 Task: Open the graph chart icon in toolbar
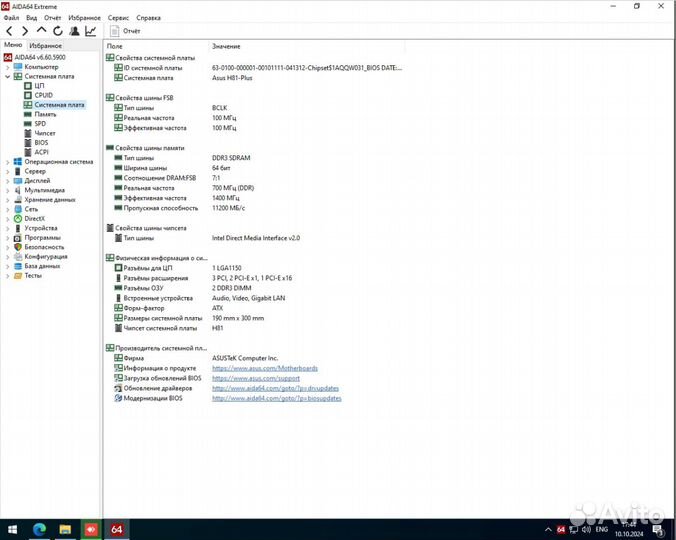[90, 31]
